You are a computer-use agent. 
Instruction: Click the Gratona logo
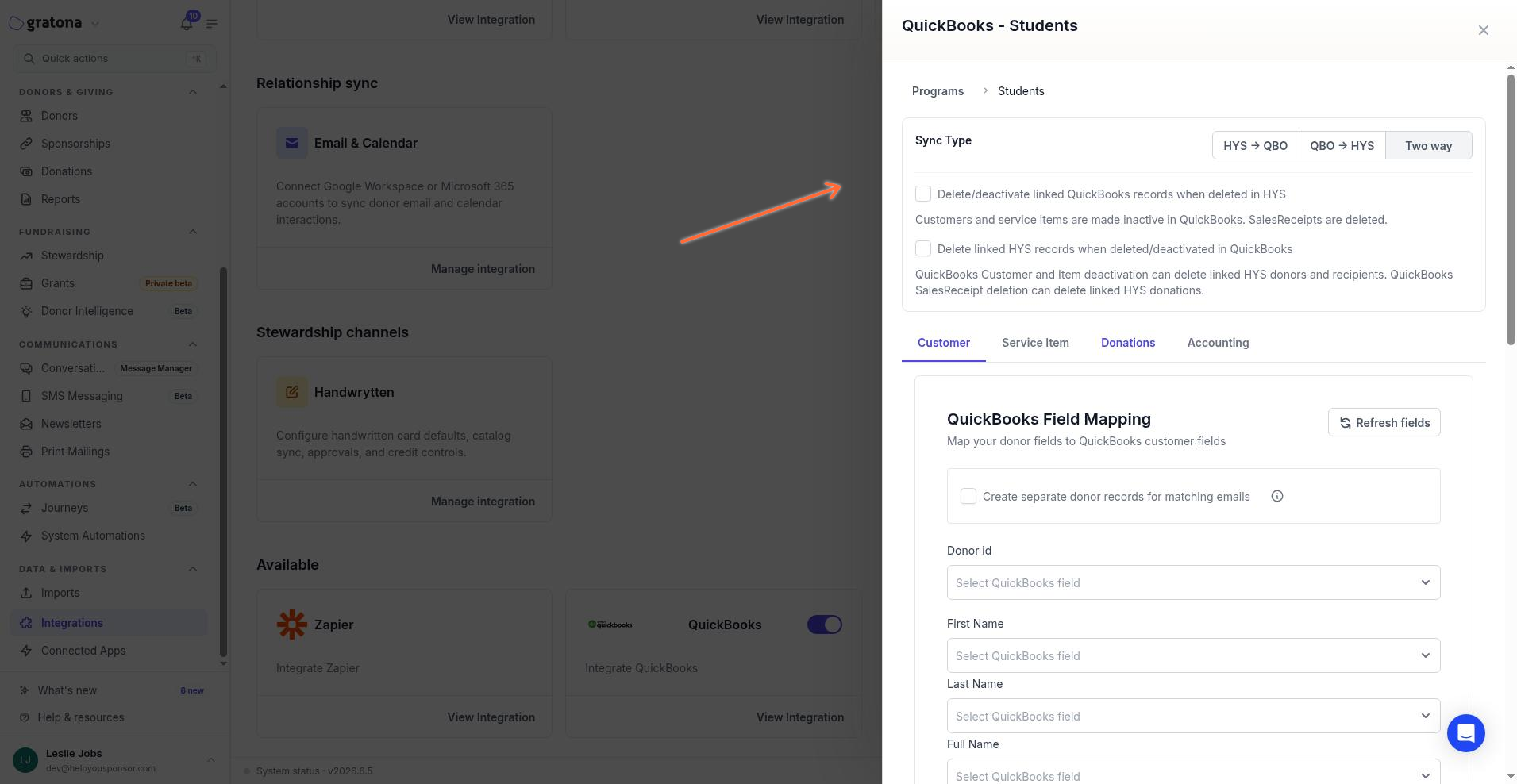tap(45, 23)
